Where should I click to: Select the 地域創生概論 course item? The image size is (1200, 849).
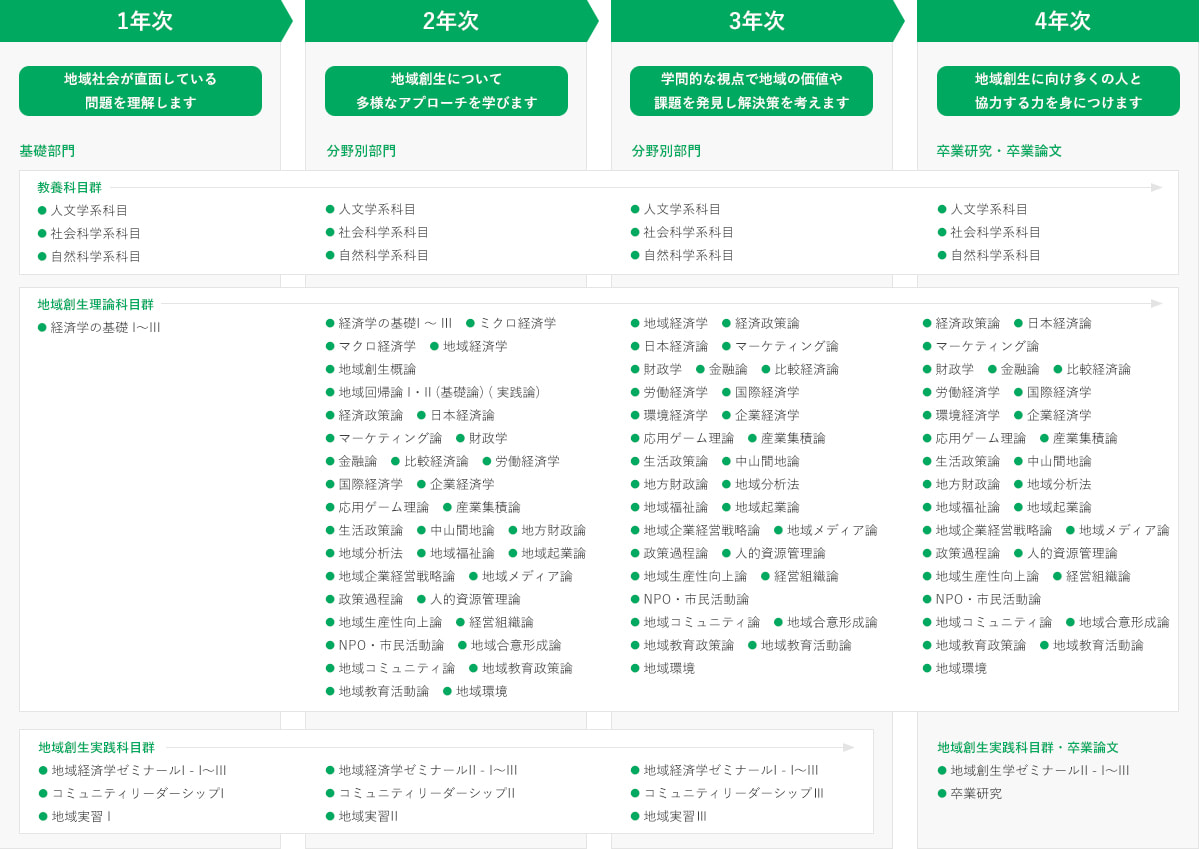coord(377,369)
